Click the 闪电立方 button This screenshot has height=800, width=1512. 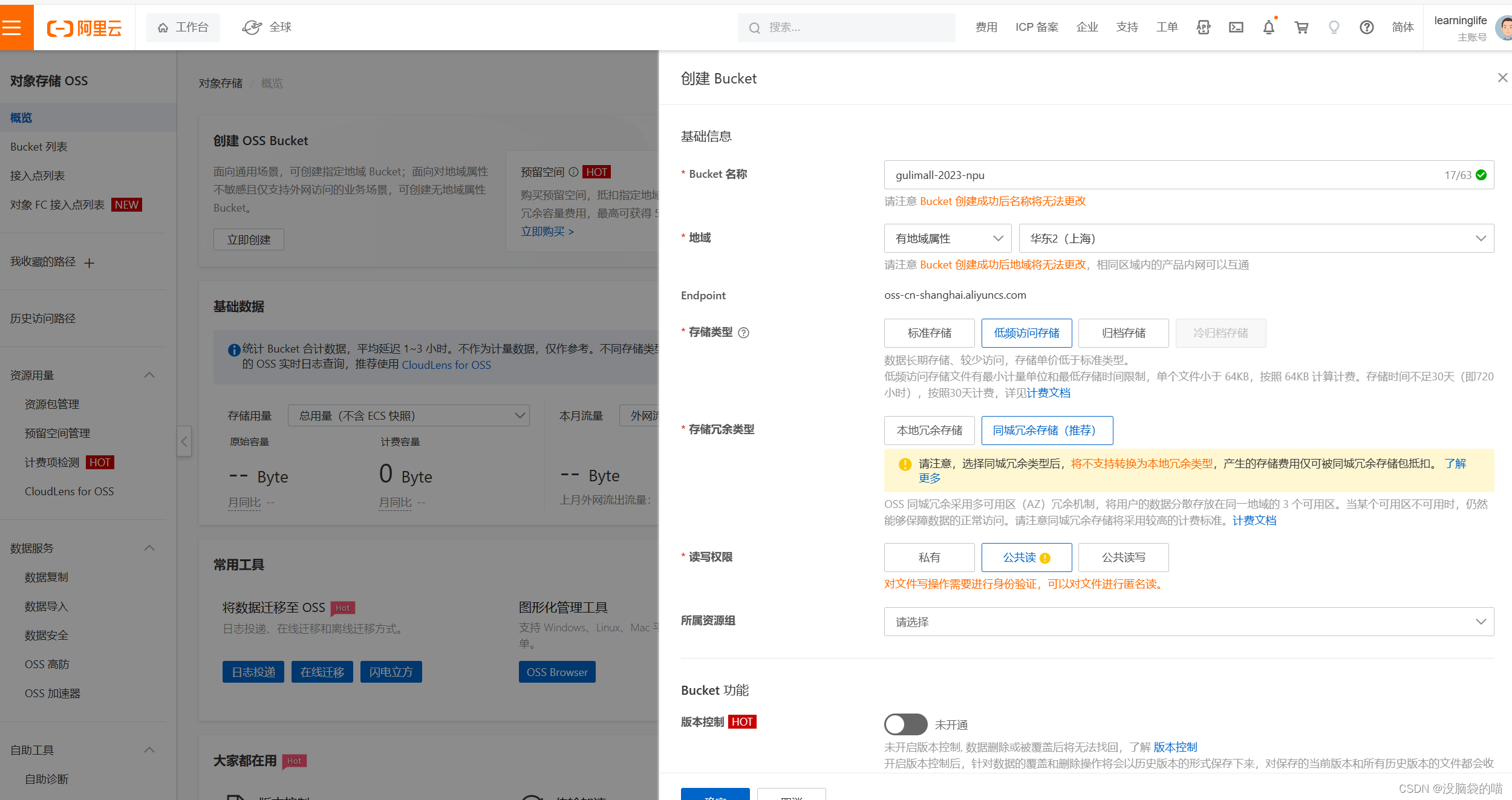tap(391, 672)
